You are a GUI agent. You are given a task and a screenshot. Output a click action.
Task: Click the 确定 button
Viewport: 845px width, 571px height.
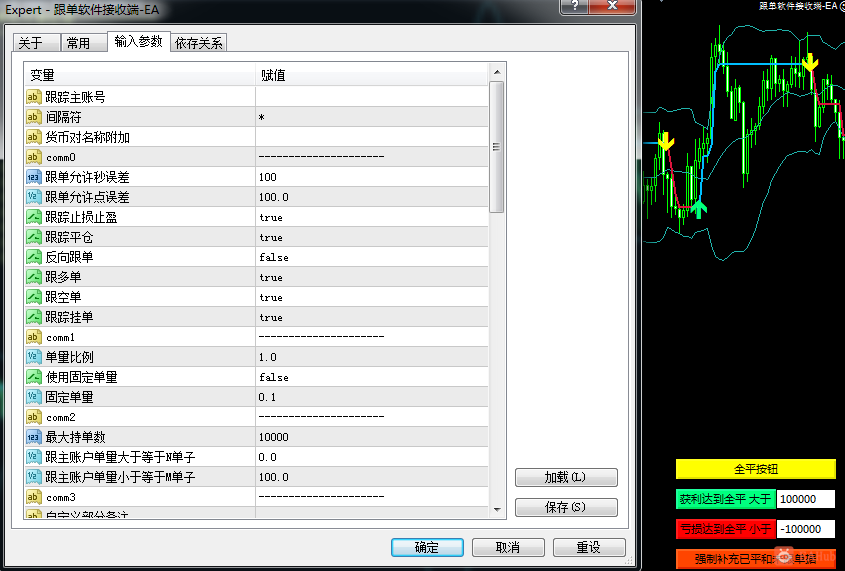pos(427,547)
